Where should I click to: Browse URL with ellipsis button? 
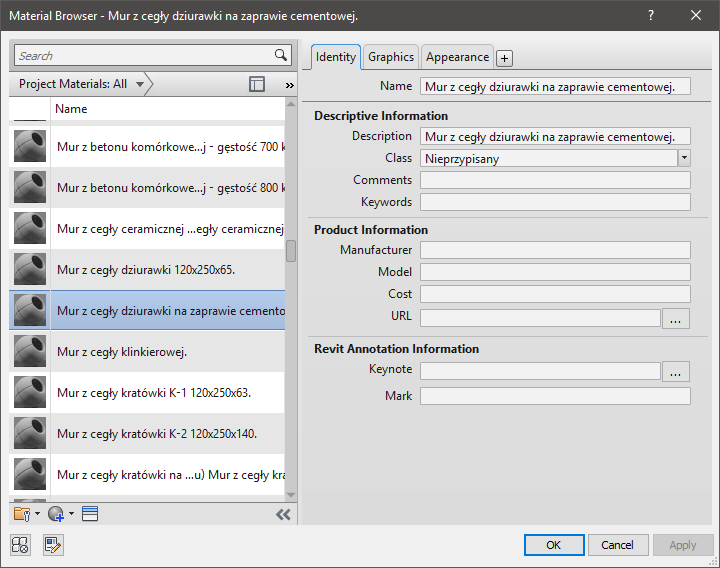point(675,318)
